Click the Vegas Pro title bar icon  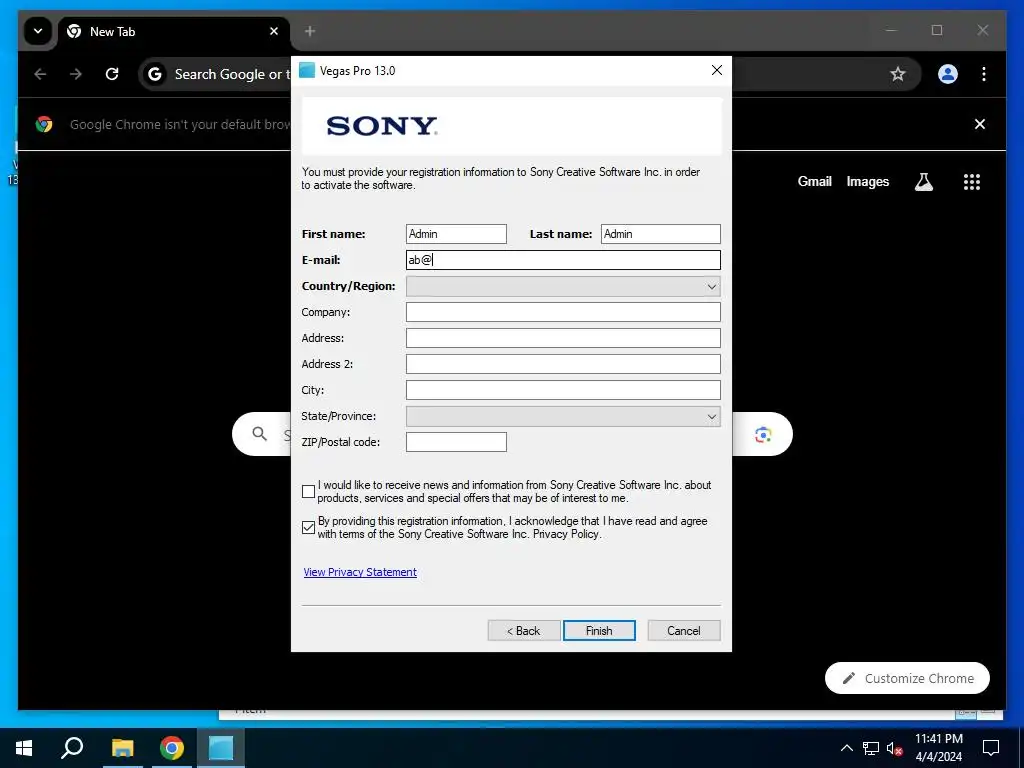(307, 70)
